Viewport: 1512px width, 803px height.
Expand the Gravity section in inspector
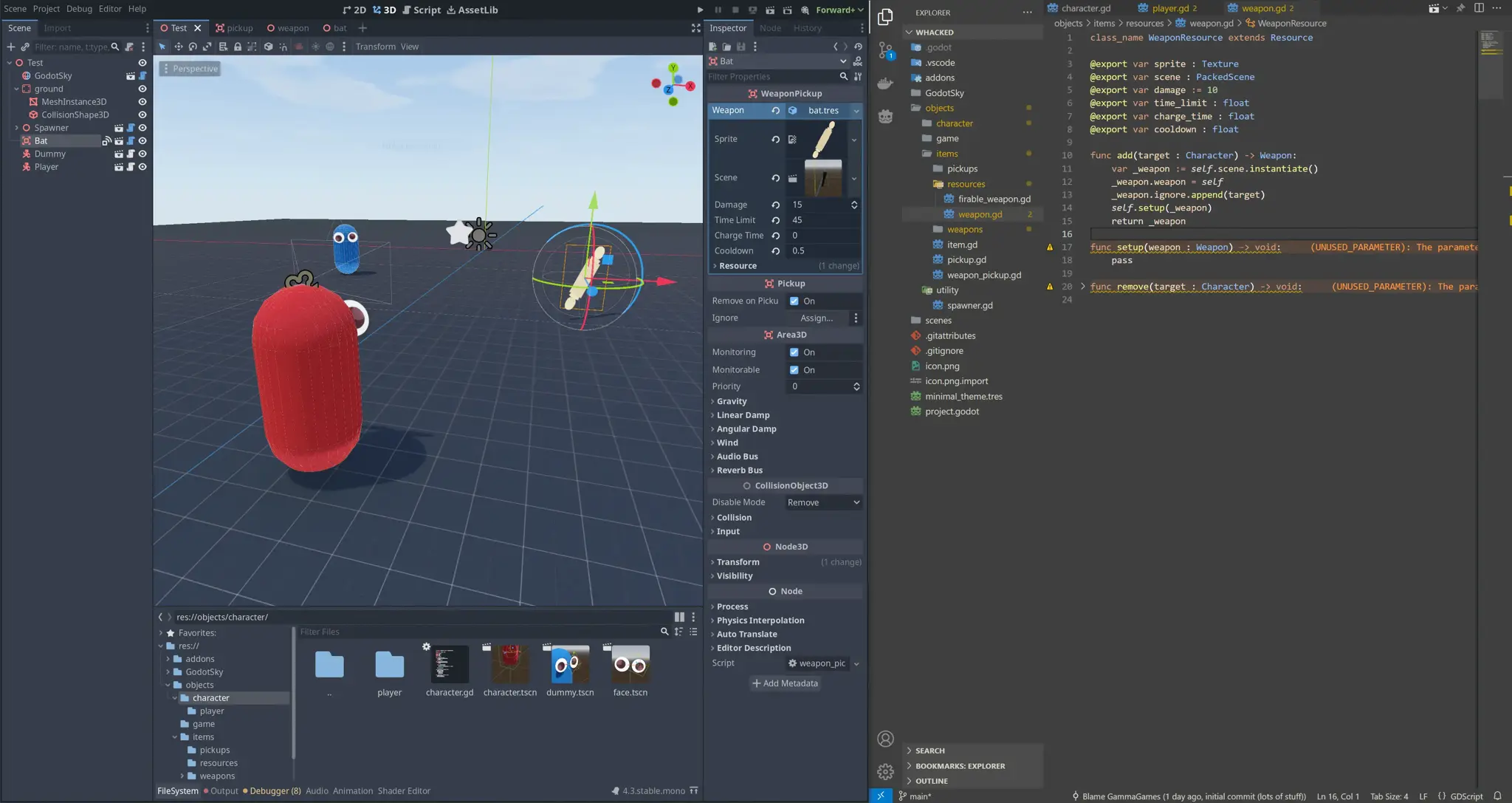click(x=731, y=401)
